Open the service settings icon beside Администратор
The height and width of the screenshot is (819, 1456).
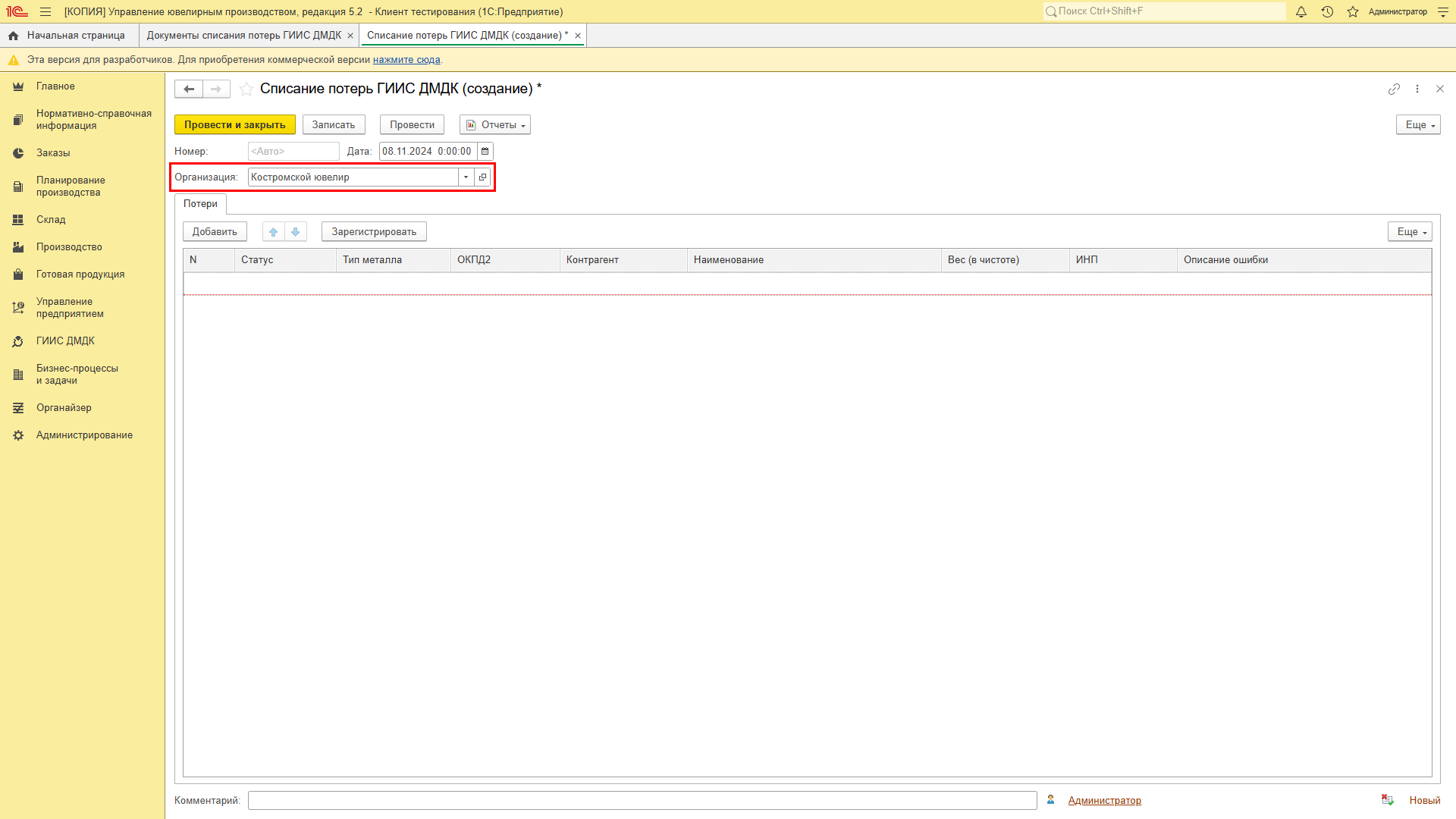[1443, 11]
